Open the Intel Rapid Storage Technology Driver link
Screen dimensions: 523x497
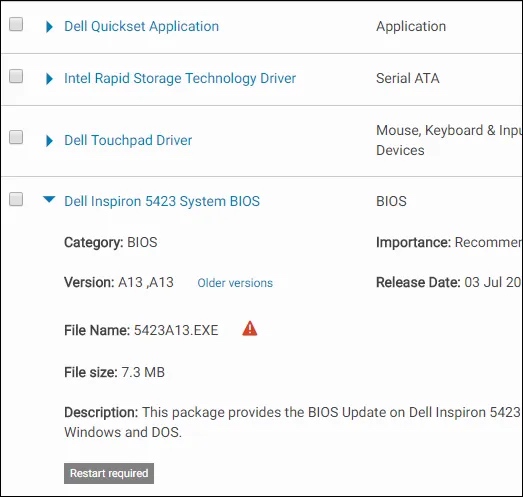point(180,78)
